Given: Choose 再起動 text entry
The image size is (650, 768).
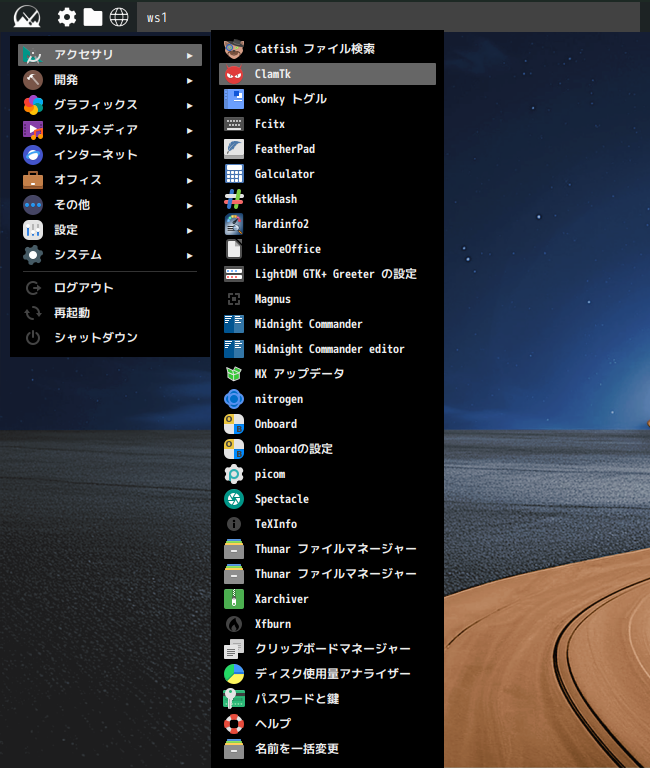Looking at the screenshot, I should [72, 312].
